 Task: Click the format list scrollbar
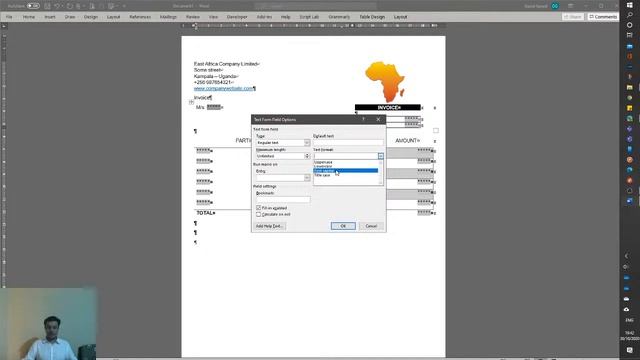coord(380,172)
